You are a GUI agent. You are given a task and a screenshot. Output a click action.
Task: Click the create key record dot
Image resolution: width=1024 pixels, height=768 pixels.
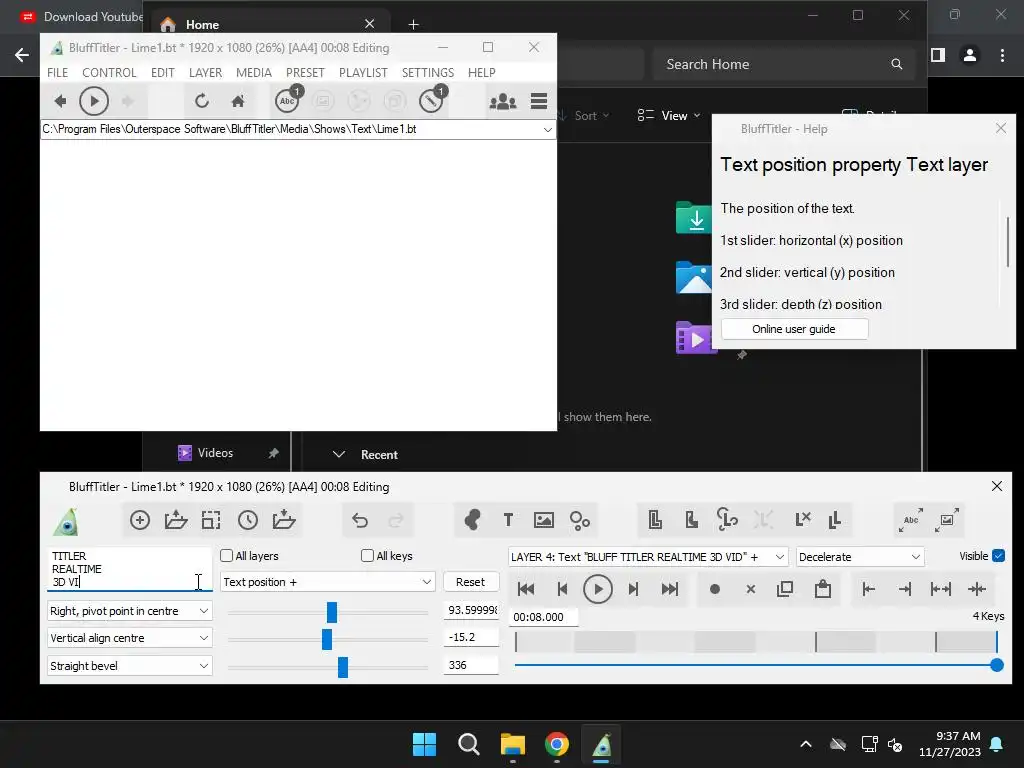click(714, 589)
